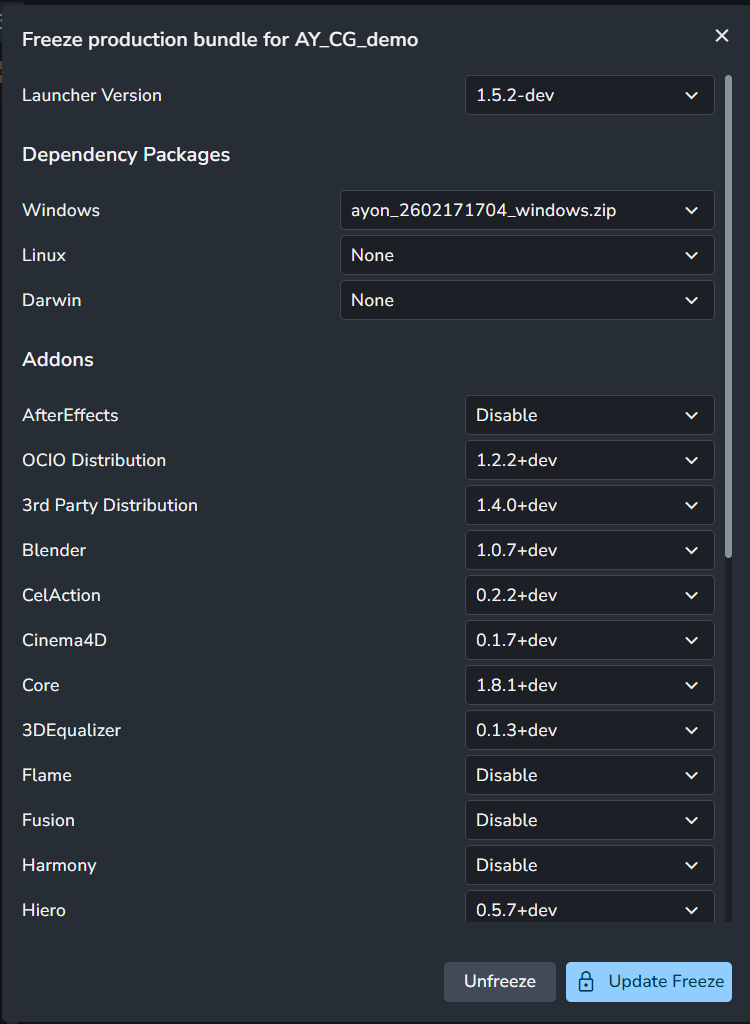Open the Flame addon version dropdown
Screen dimensions: 750x1024
pyautogui.click(x=589, y=775)
